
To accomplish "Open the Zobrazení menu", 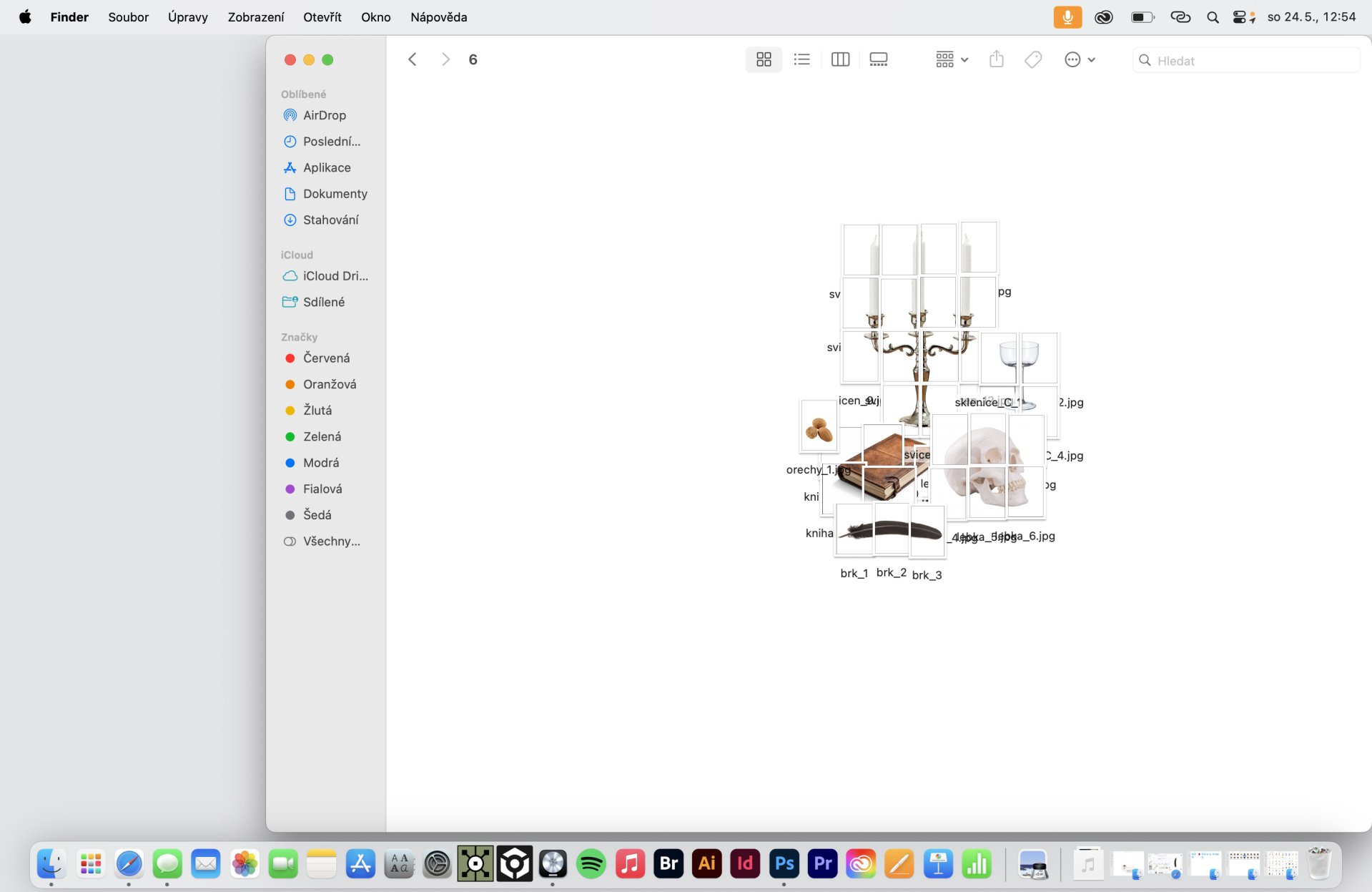I will click(x=255, y=16).
